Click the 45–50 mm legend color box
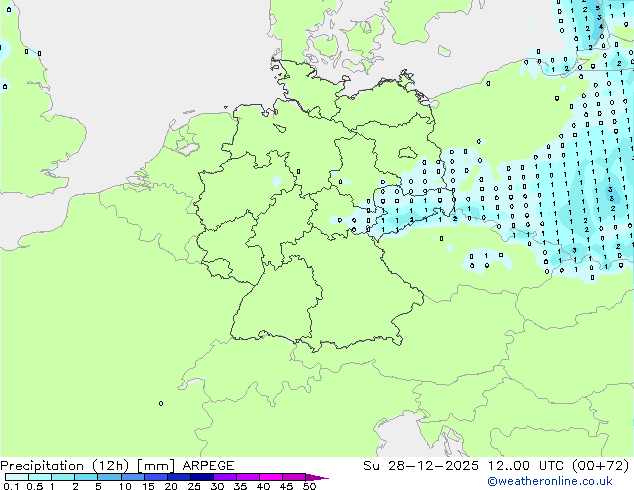This screenshot has height=490, width=634. point(294,477)
